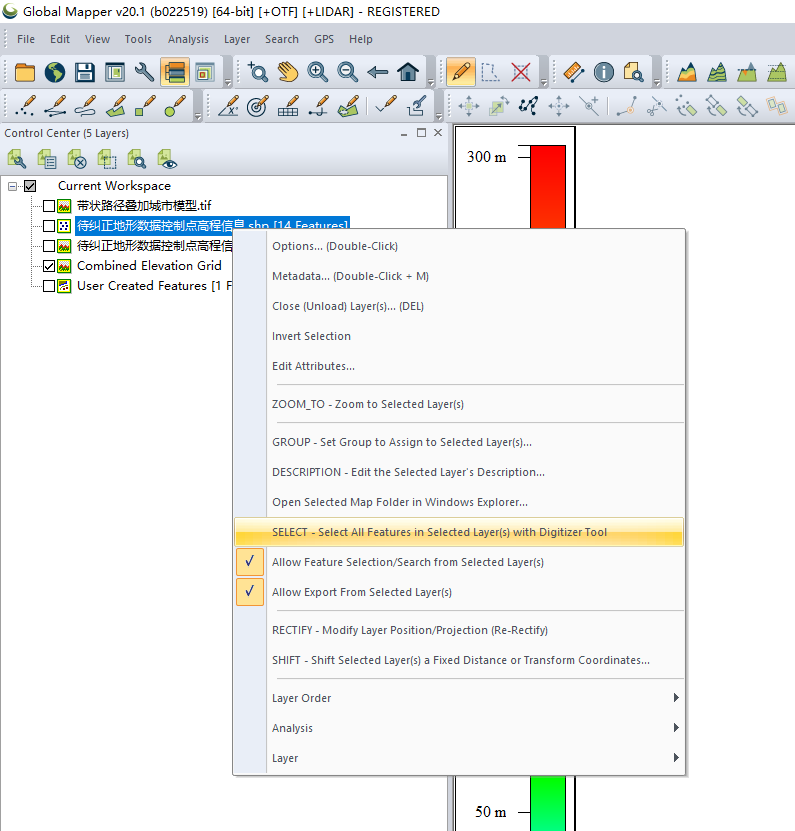The height and width of the screenshot is (831, 795).
Task: Delete selected features with red X icon
Action: (521, 72)
